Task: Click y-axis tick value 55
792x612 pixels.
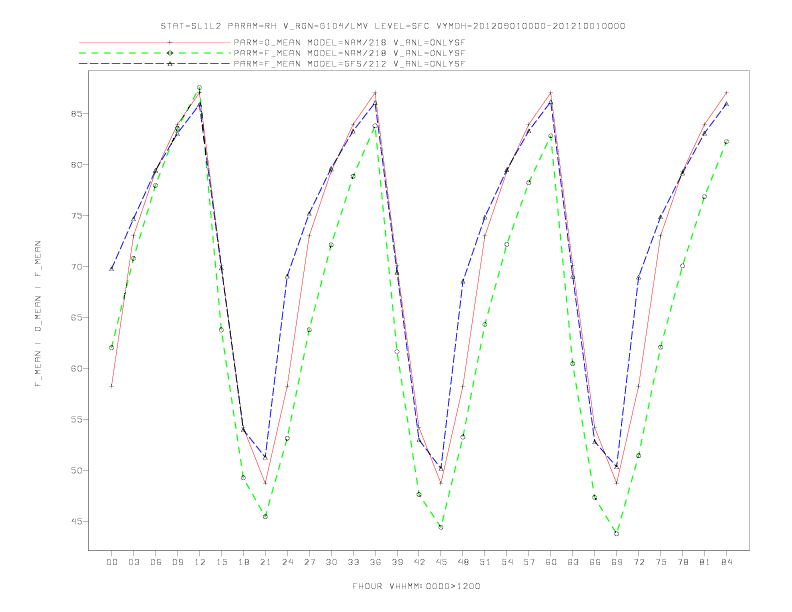Action: tap(77, 420)
